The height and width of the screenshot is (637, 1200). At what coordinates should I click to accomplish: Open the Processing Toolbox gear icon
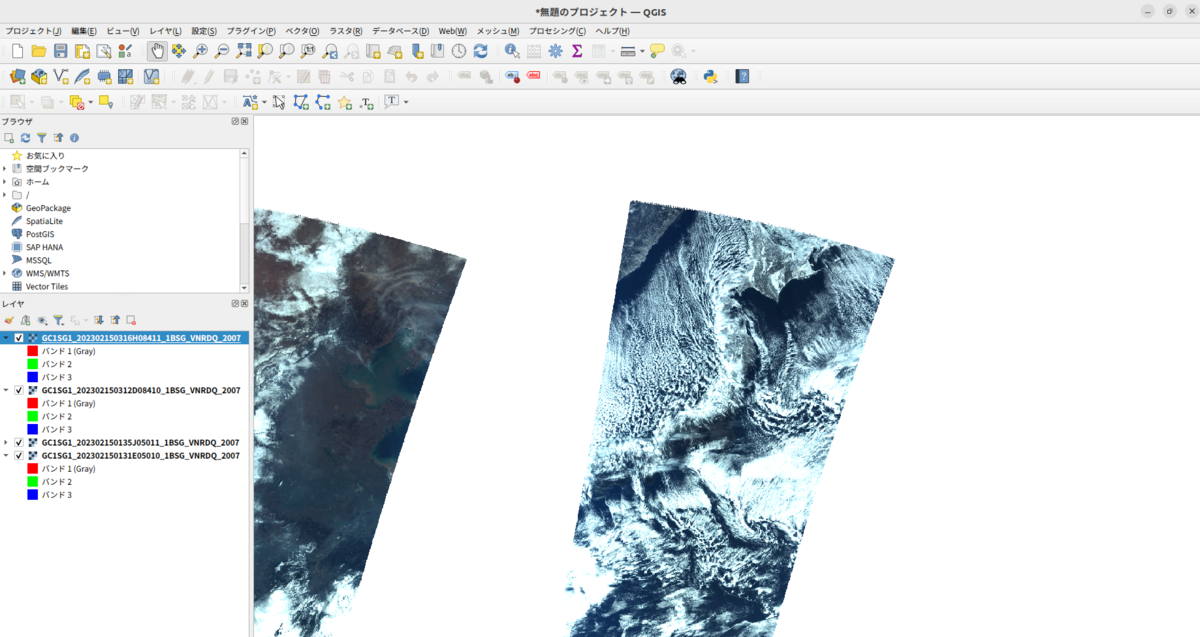click(x=555, y=51)
